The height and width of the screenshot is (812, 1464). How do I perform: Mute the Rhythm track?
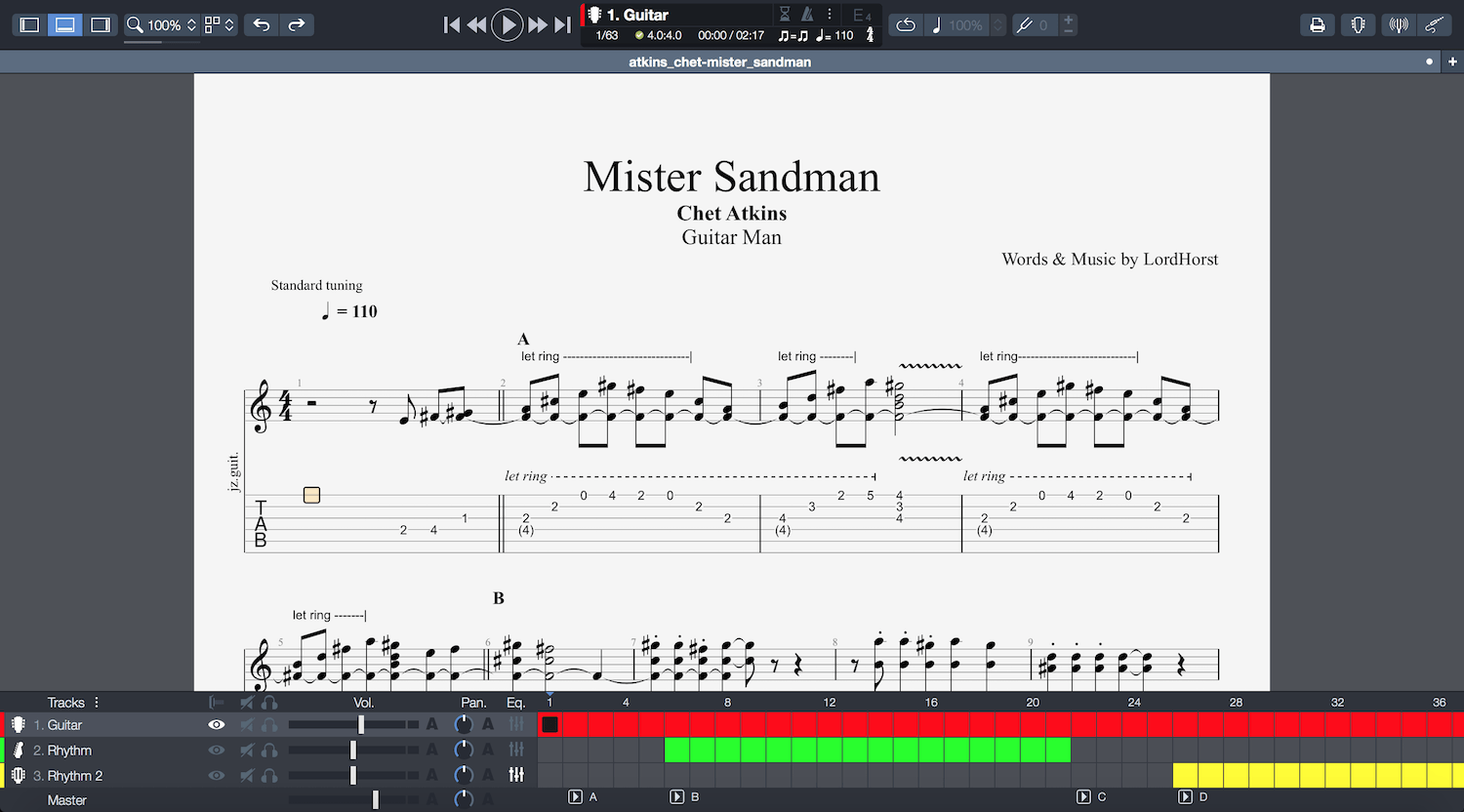[248, 750]
